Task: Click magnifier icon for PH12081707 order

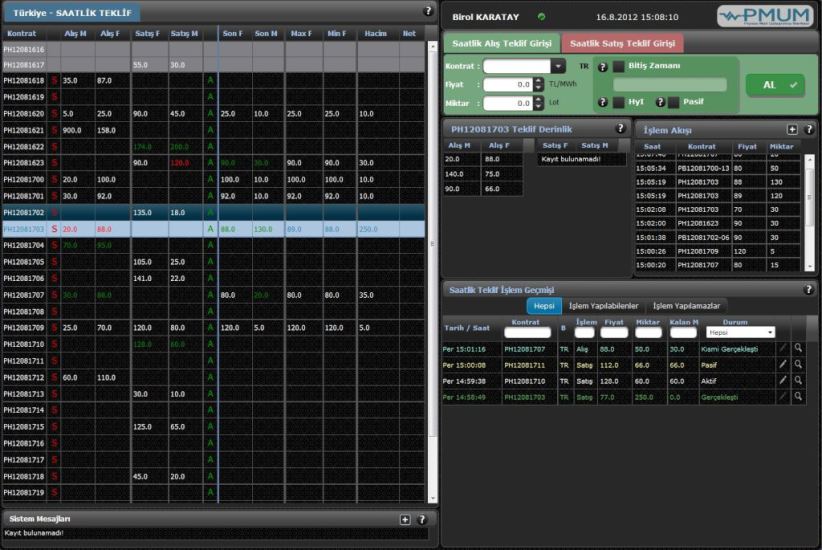Action: click(x=798, y=349)
